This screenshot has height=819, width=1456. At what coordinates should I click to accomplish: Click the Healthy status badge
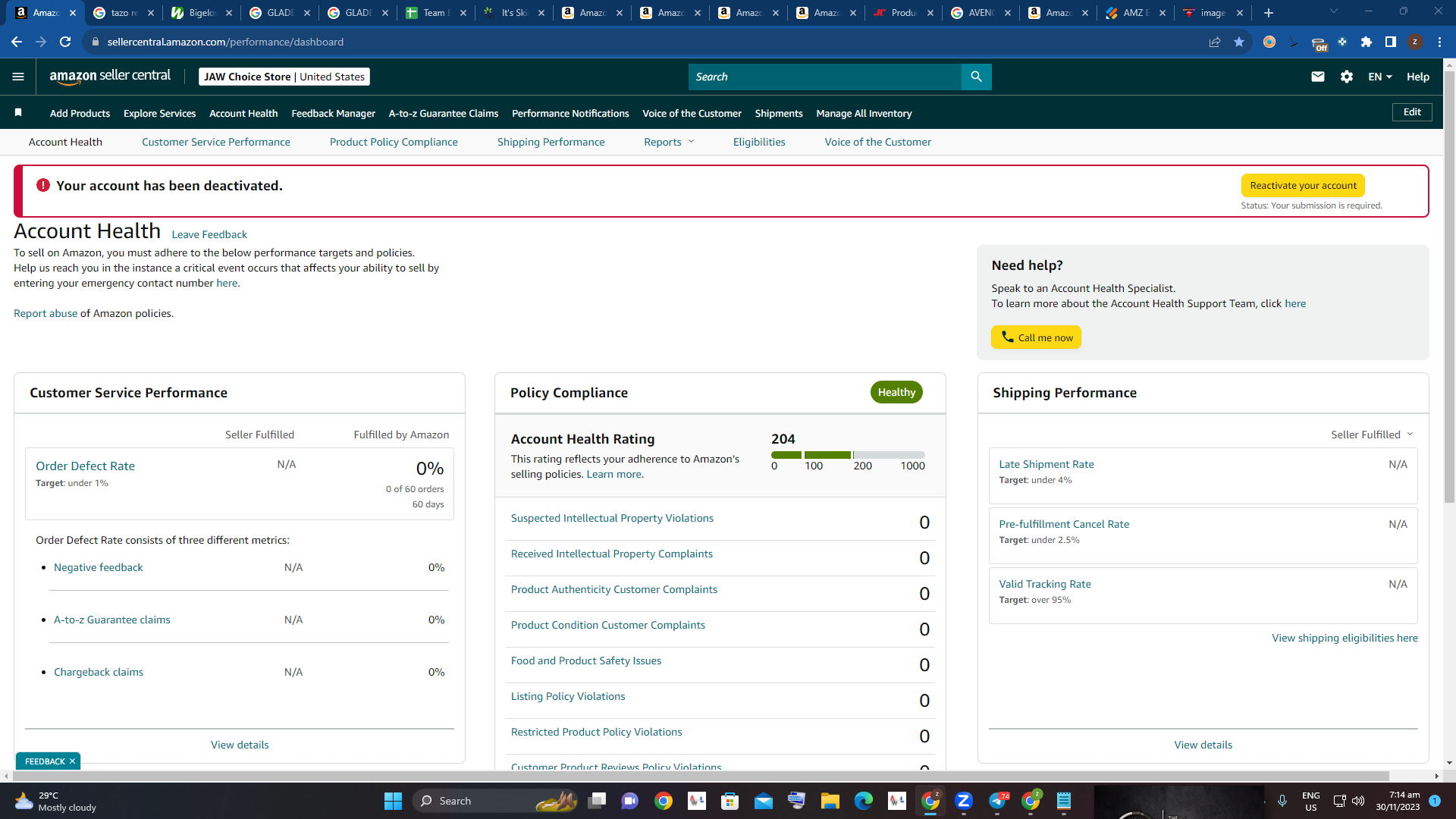[896, 392]
